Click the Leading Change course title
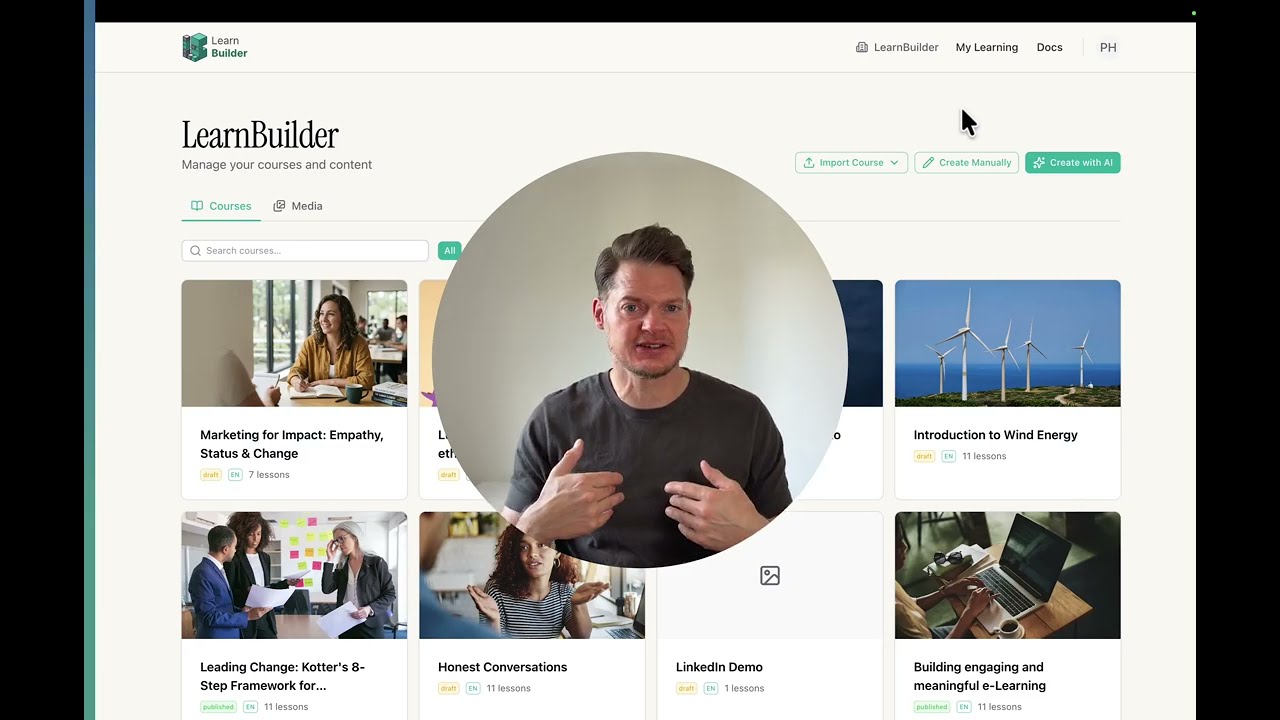 point(283,676)
